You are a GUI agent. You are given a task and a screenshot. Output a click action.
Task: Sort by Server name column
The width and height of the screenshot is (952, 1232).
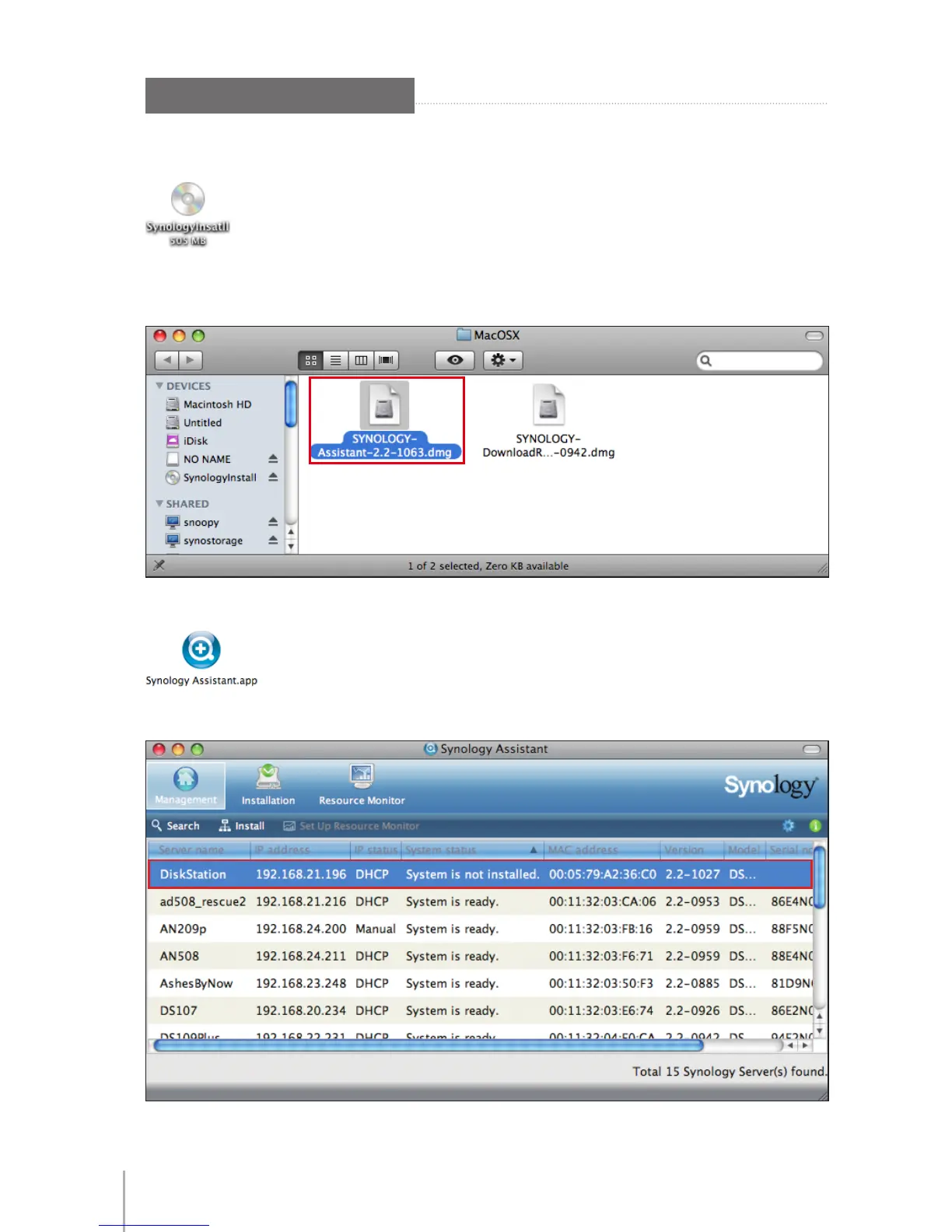click(199, 850)
